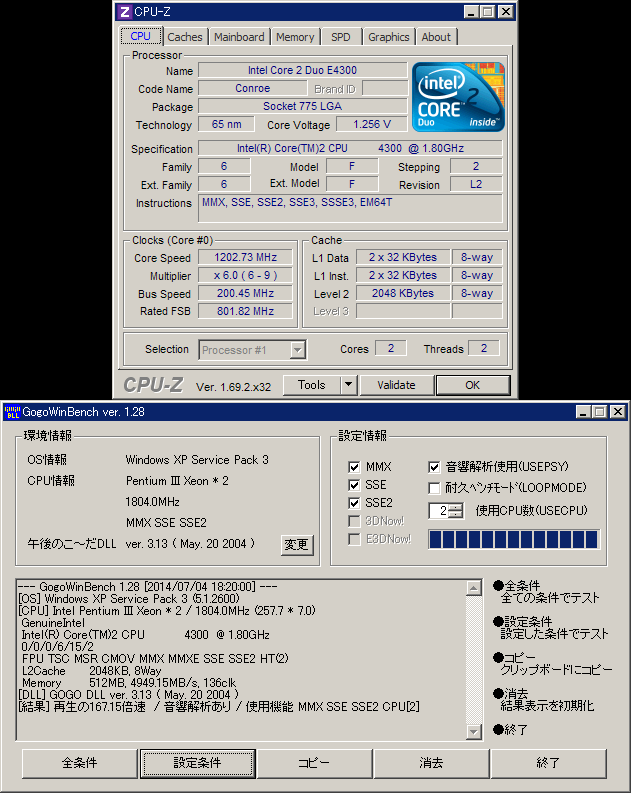The height and width of the screenshot is (793, 631).
Task: Open the Mainboard tab
Action: [x=239, y=37]
